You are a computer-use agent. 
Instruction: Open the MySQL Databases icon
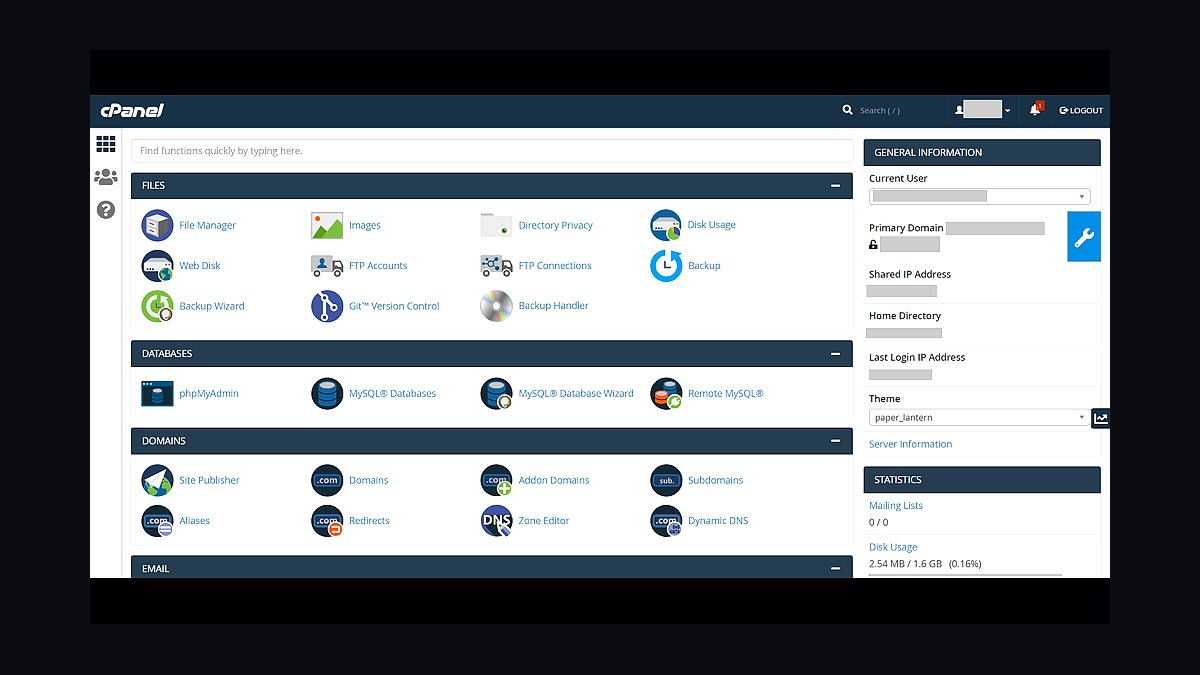pos(327,393)
